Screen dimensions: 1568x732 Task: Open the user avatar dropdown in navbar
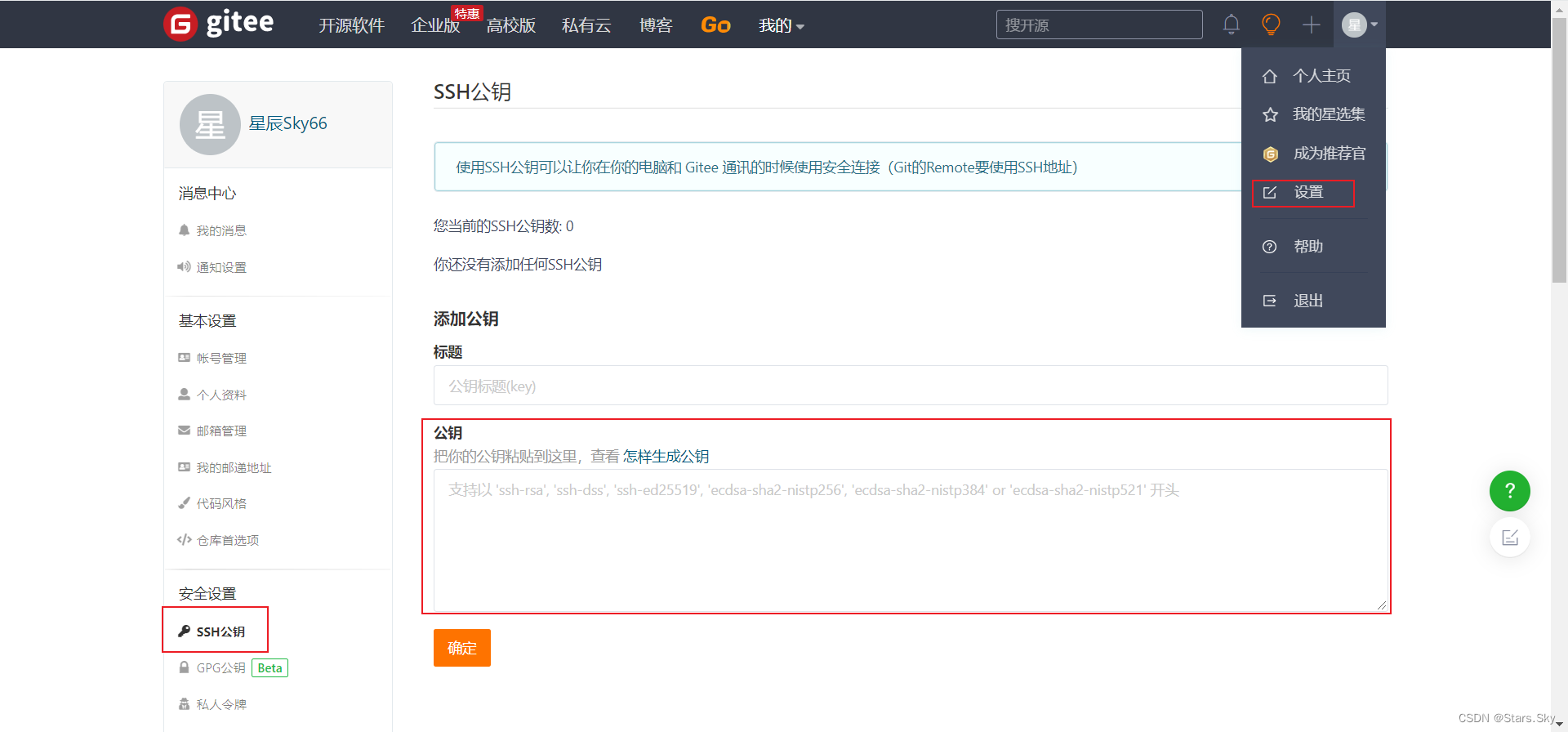(x=1360, y=25)
